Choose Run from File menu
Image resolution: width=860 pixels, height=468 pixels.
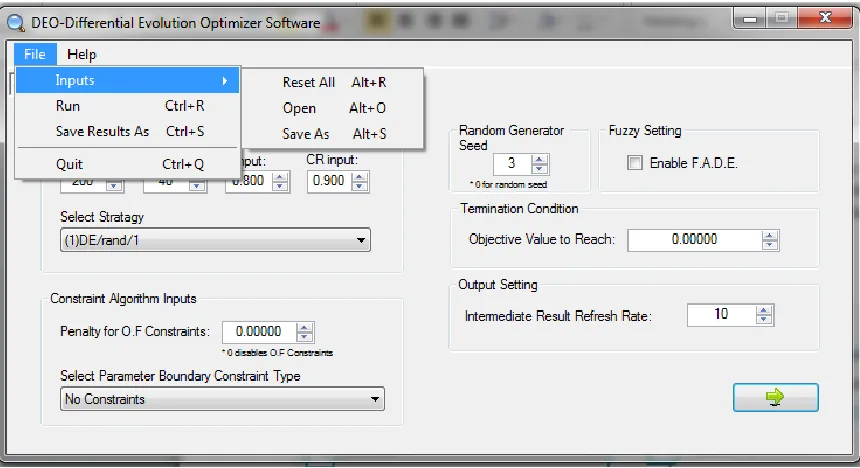(x=127, y=106)
